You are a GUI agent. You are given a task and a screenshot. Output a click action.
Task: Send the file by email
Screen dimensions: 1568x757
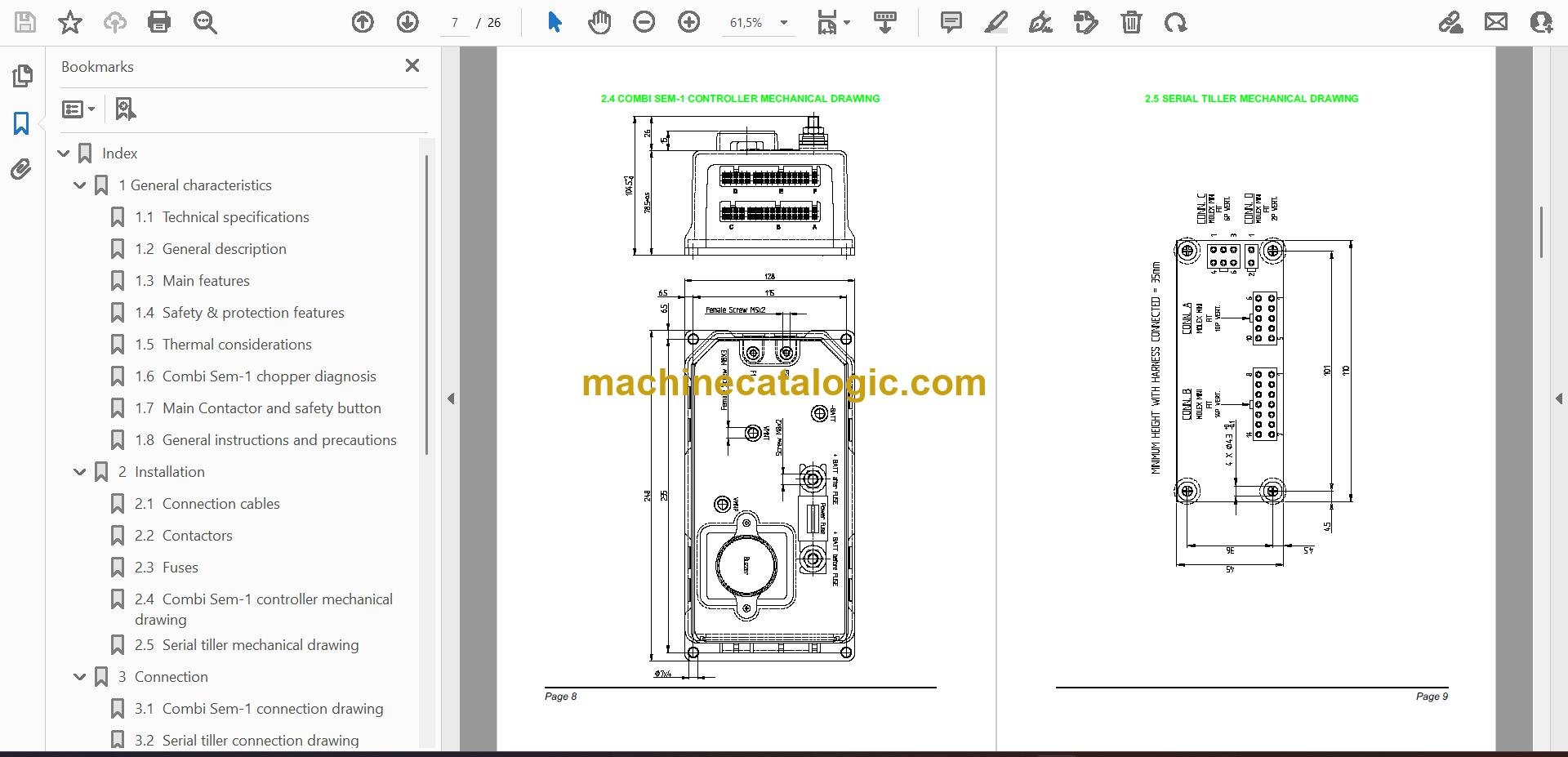[1496, 22]
